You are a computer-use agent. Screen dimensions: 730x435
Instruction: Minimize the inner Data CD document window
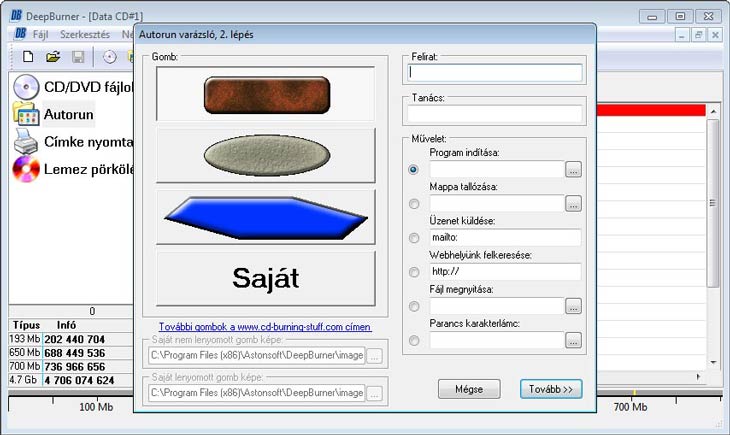point(682,35)
